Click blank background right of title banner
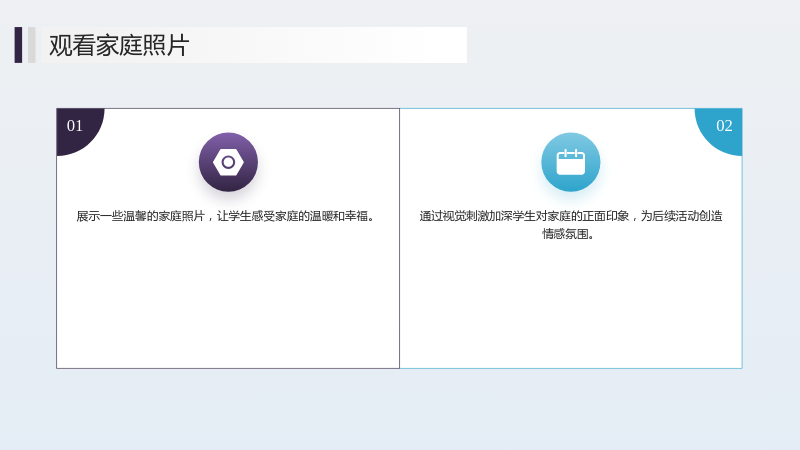 click(x=633, y=45)
